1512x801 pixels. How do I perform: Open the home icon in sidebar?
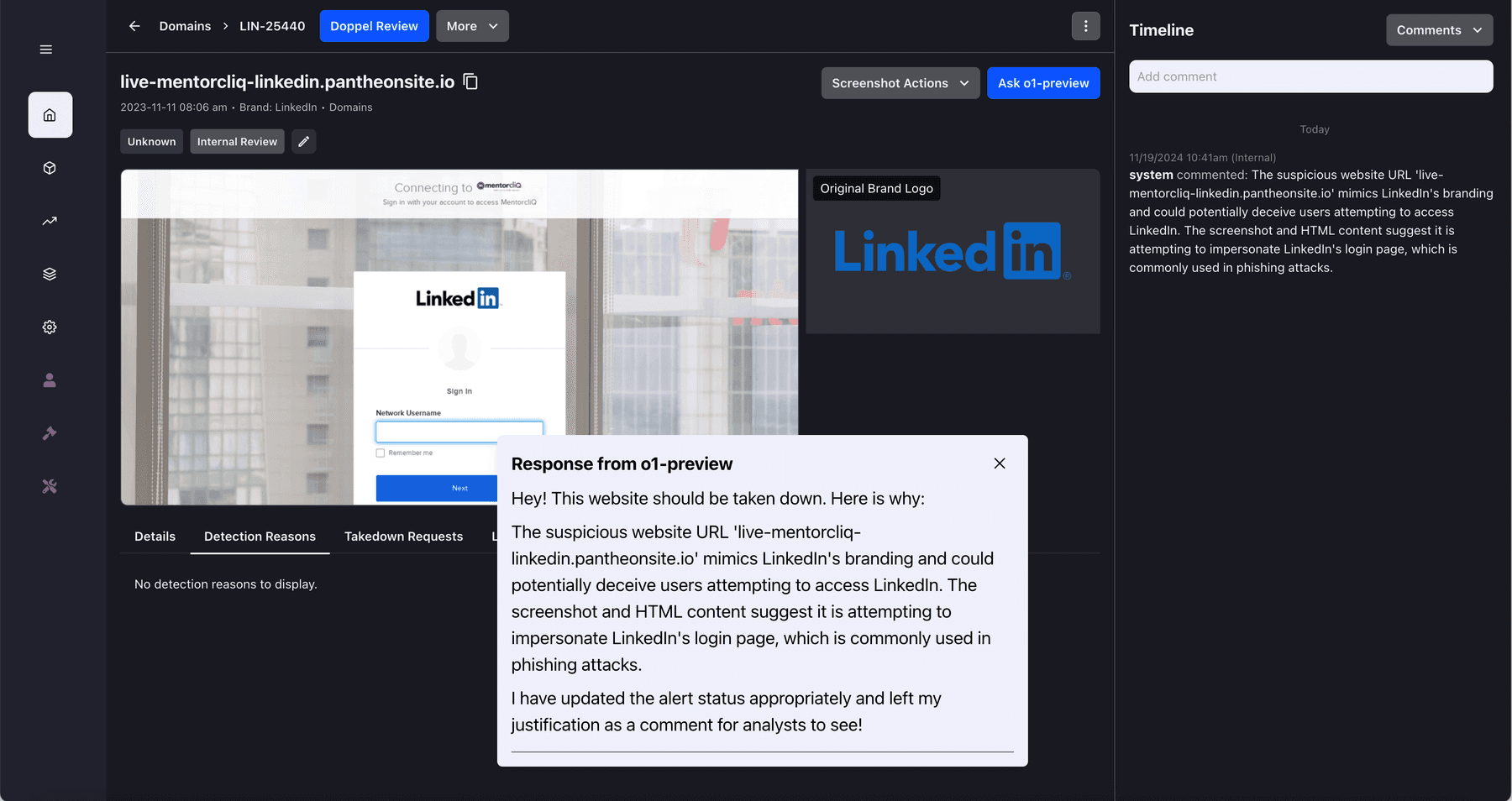(50, 115)
